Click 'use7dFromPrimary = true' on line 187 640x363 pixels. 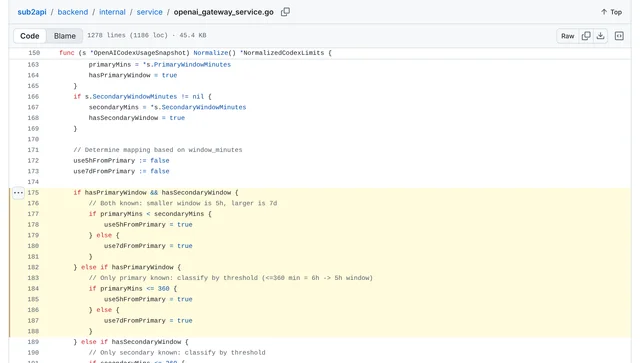point(148,321)
